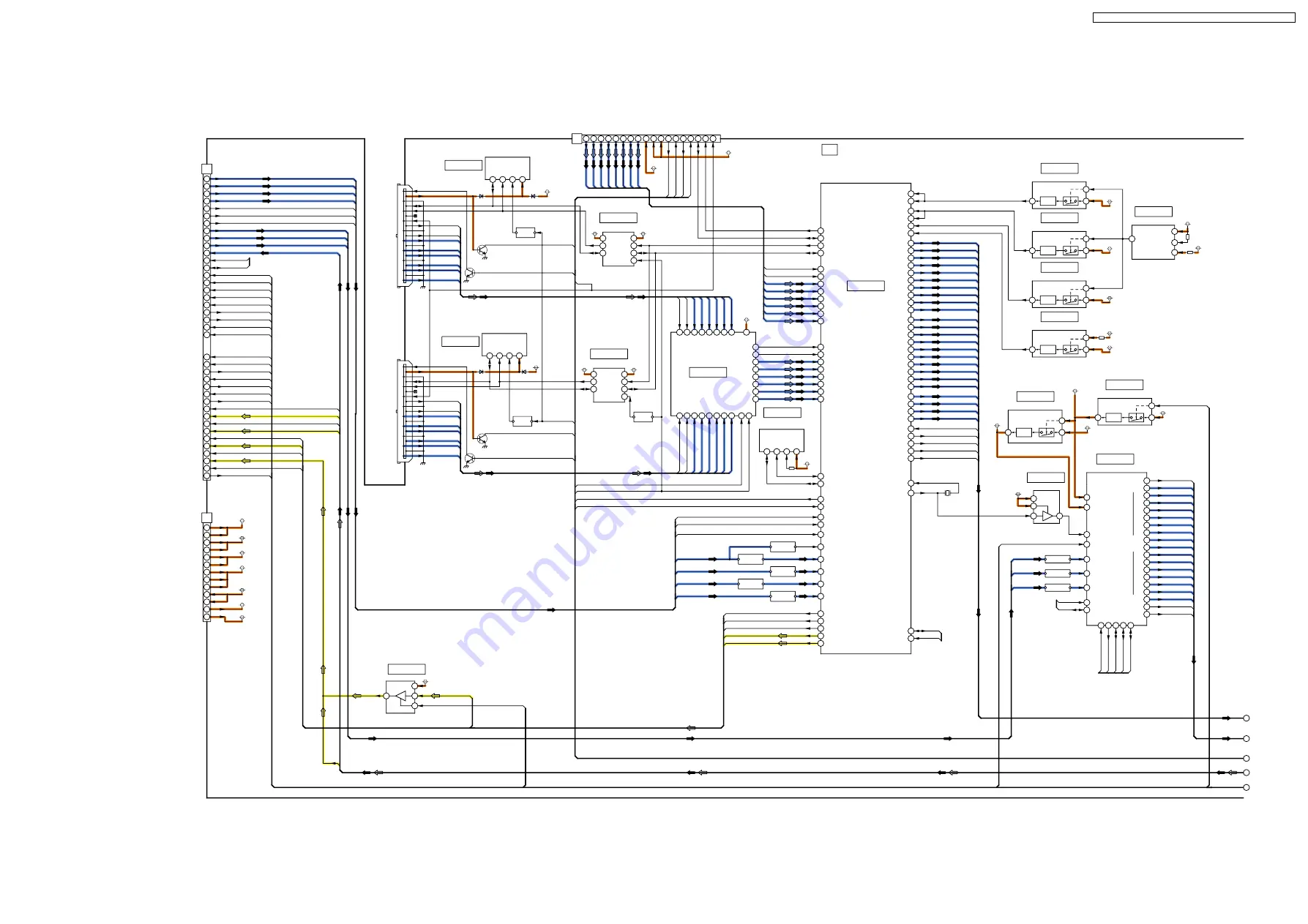The image size is (1308, 924).
Task: Click the buffer amplifier triangle with yellow output line
Action: coord(400,696)
